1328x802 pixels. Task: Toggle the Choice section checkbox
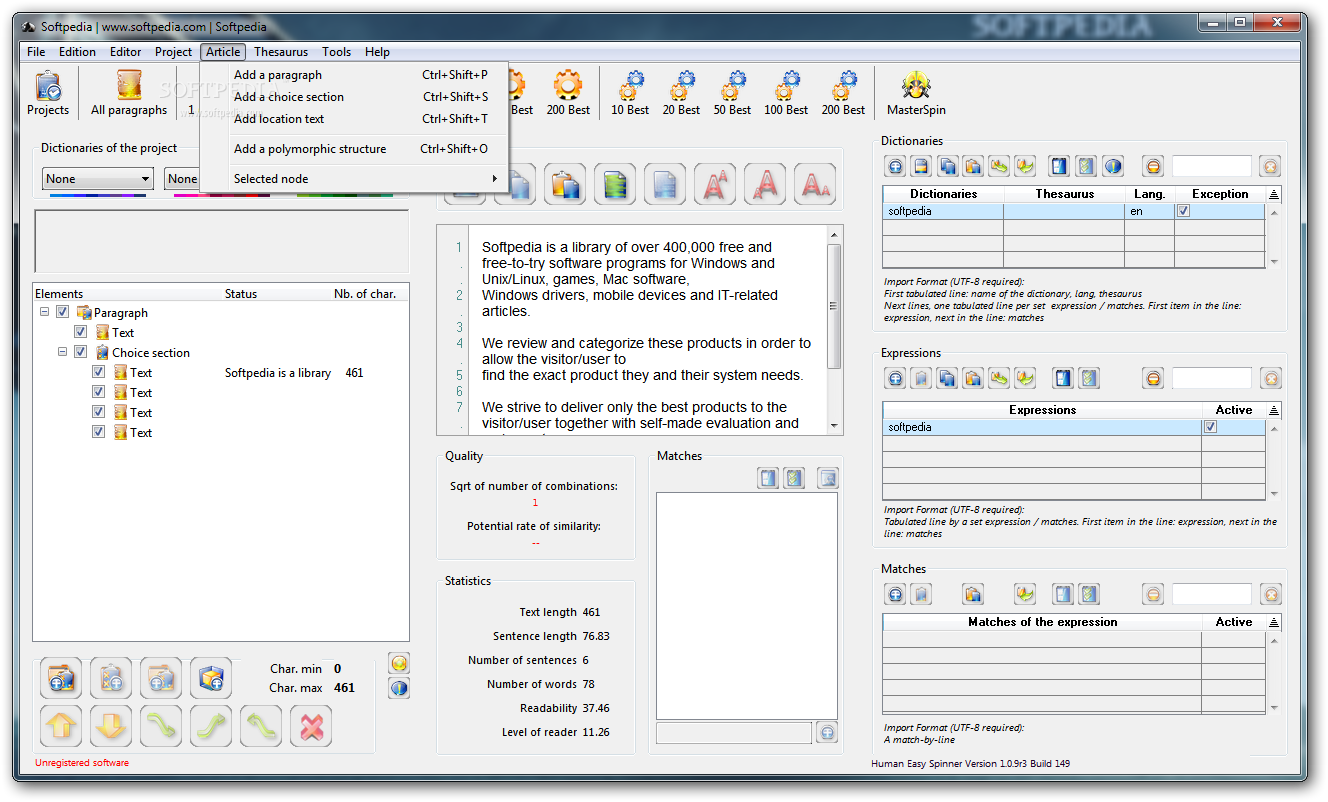81,352
